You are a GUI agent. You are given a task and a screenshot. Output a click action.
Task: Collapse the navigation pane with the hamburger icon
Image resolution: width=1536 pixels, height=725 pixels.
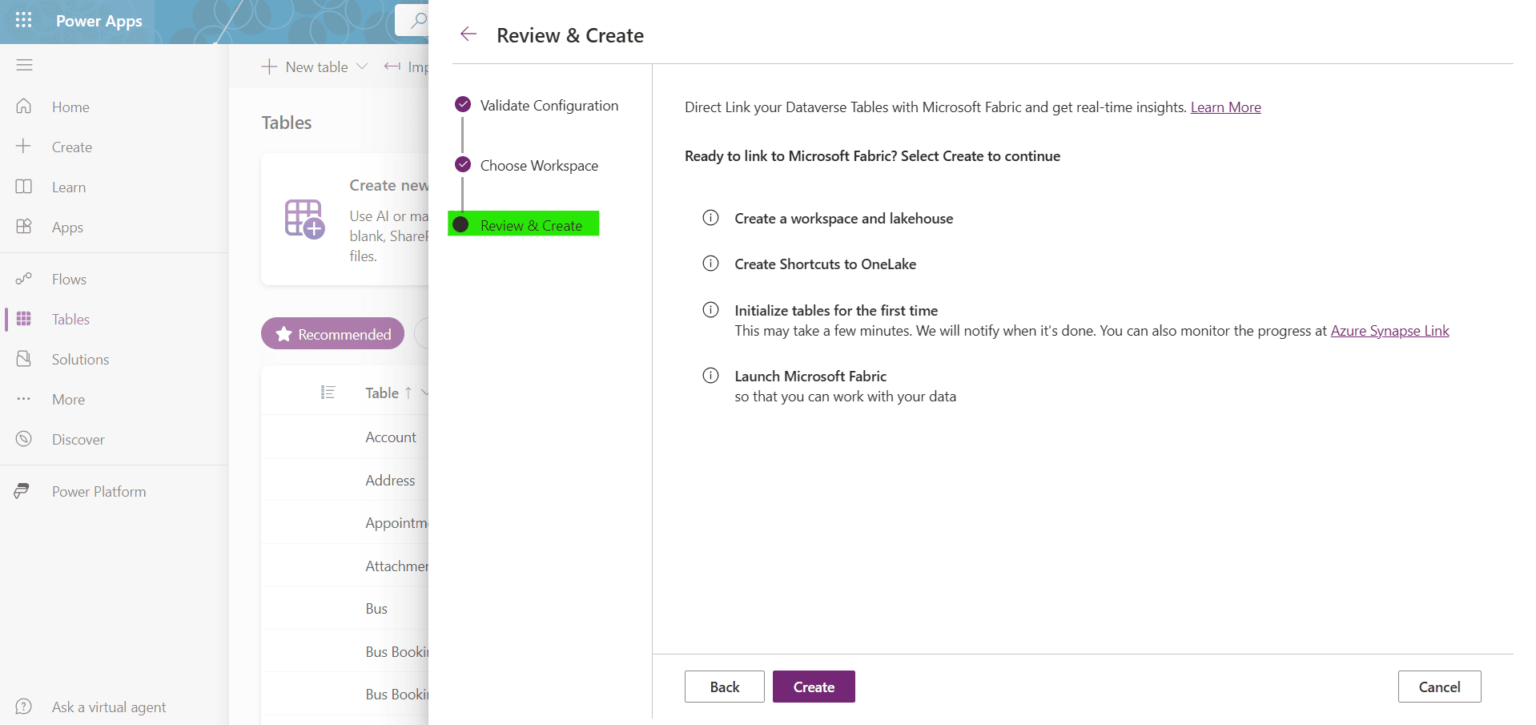click(24, 64)
